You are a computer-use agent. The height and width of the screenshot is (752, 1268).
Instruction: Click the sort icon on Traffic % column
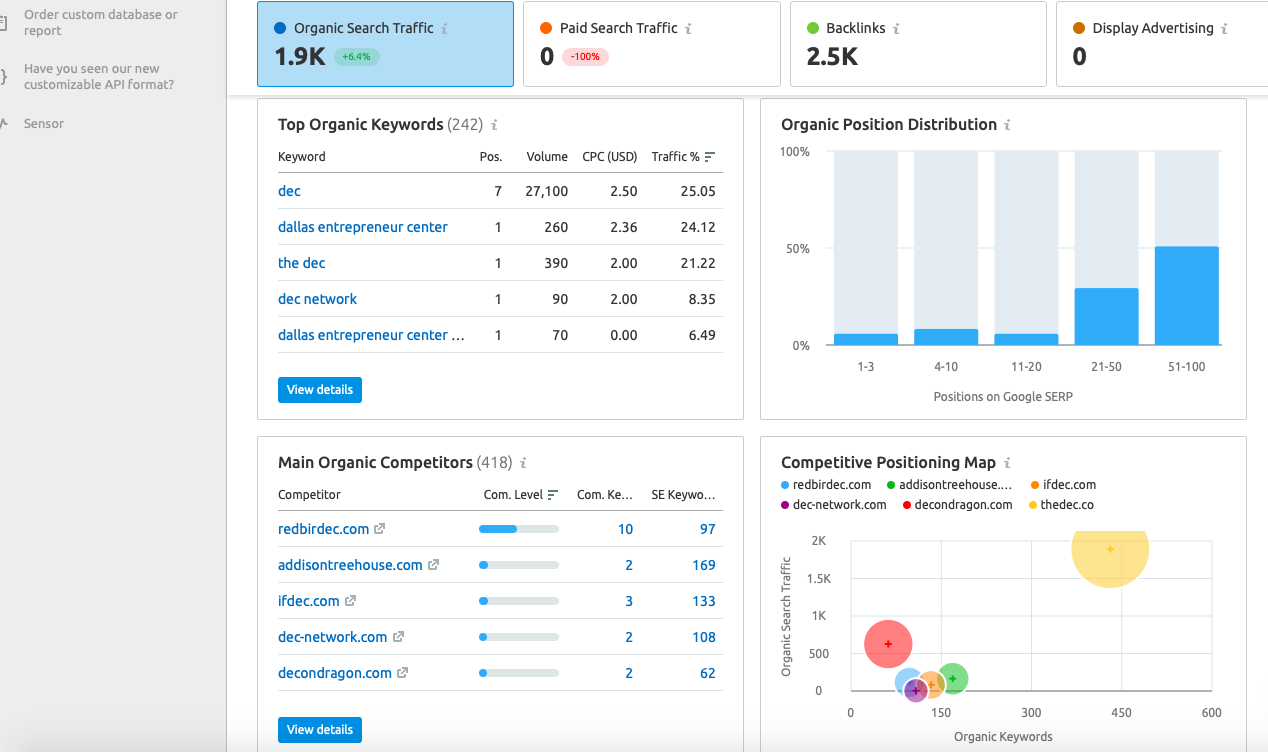(712, 156)
